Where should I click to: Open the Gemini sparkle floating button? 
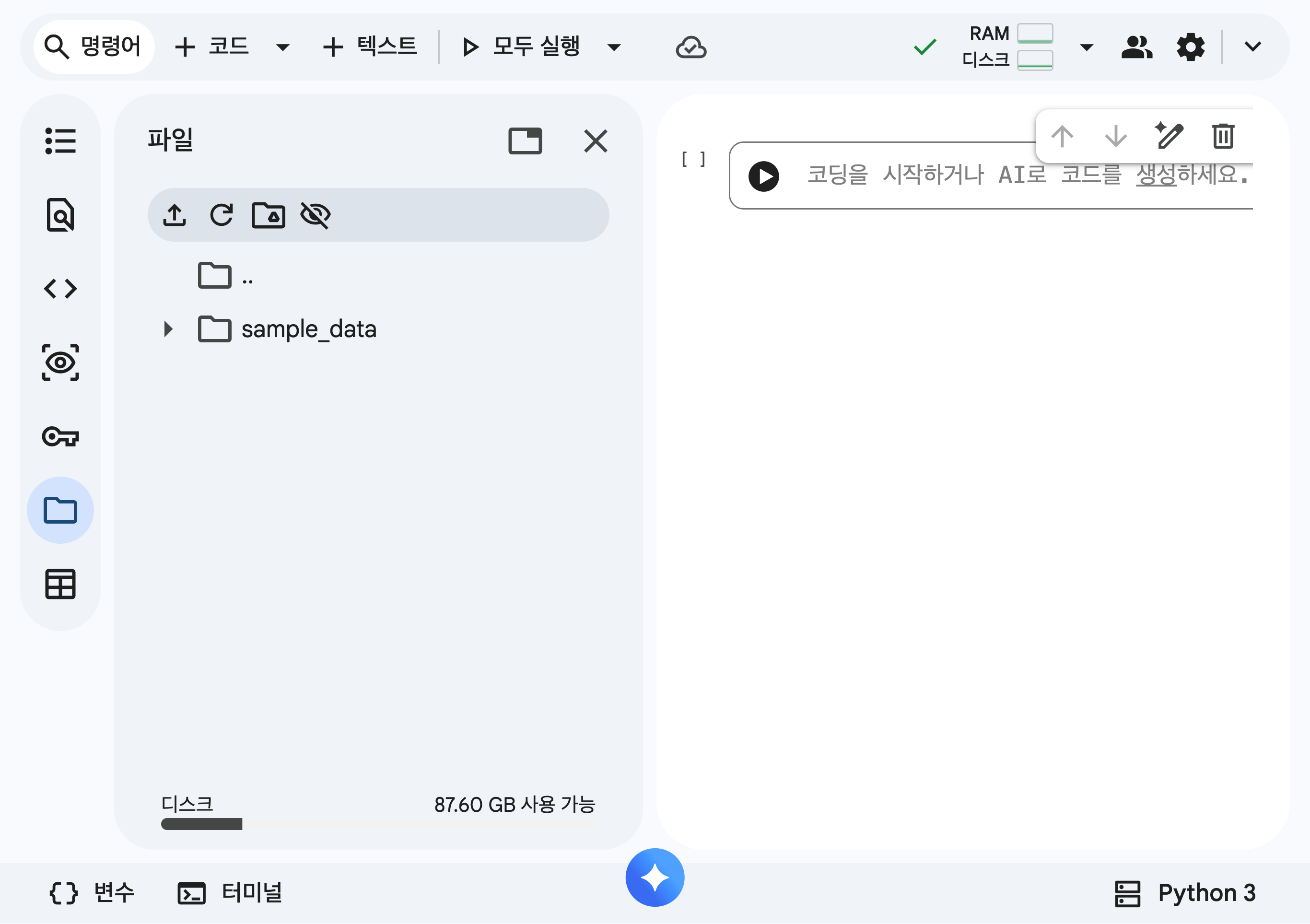point(655,878)
